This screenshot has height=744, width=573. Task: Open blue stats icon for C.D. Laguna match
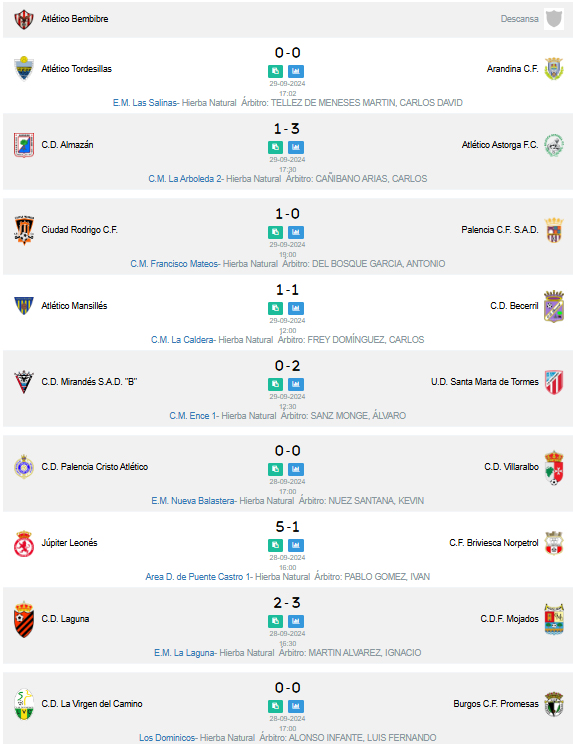[x=296, y=621]
